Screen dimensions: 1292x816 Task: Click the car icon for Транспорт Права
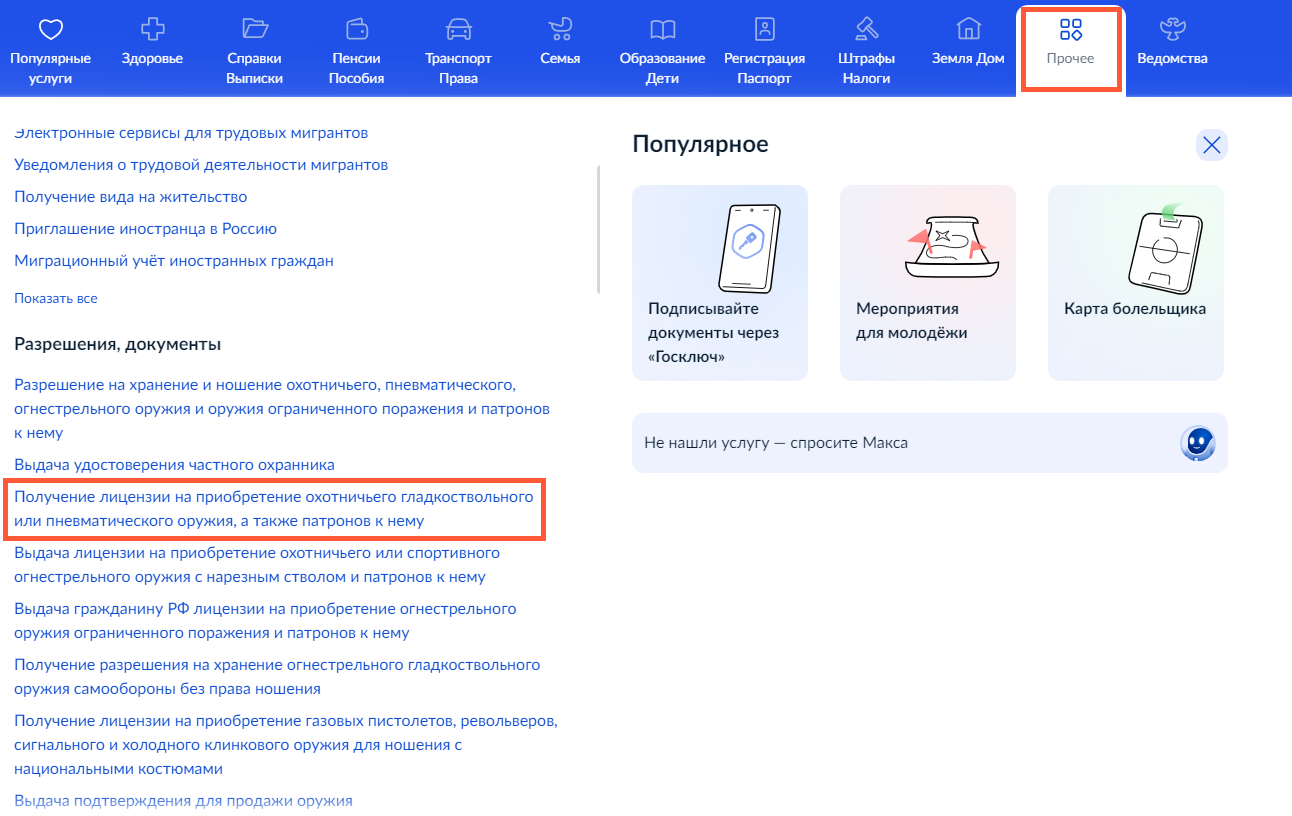click(458, 29)
